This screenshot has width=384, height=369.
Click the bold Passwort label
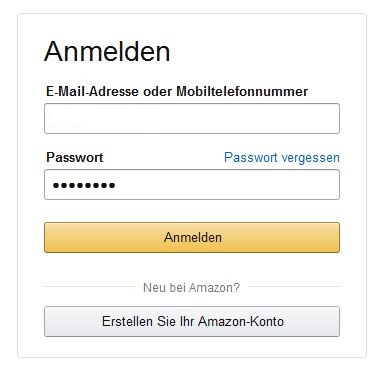(75, 157)
